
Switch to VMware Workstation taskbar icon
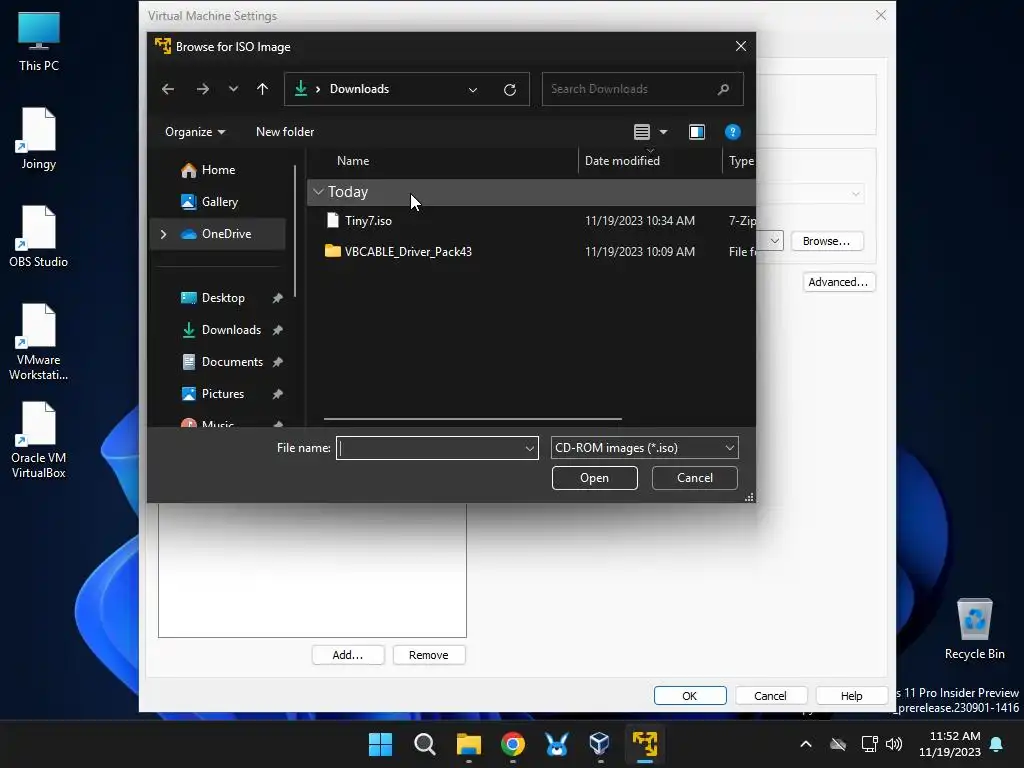point(645,744)
